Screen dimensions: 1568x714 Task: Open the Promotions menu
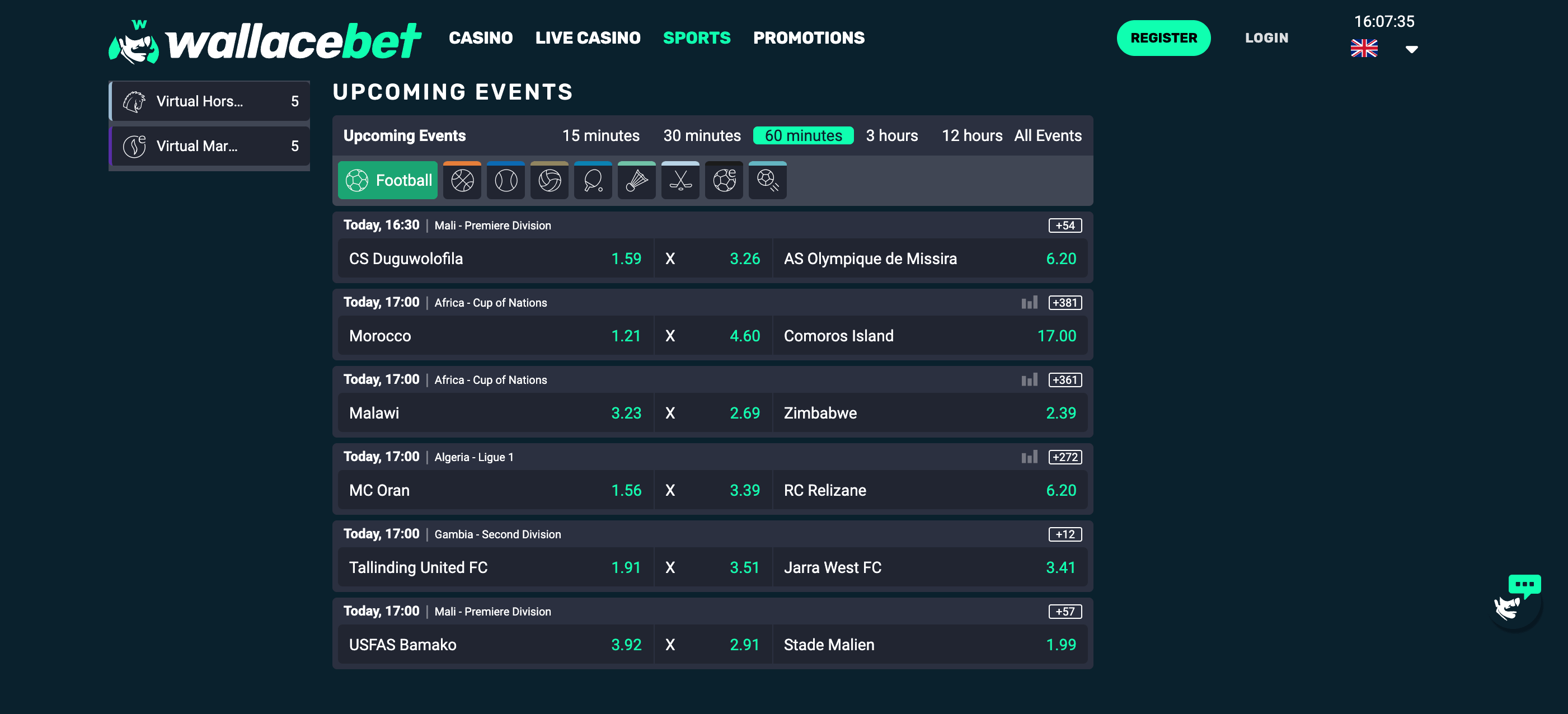(x=809, y=37)
